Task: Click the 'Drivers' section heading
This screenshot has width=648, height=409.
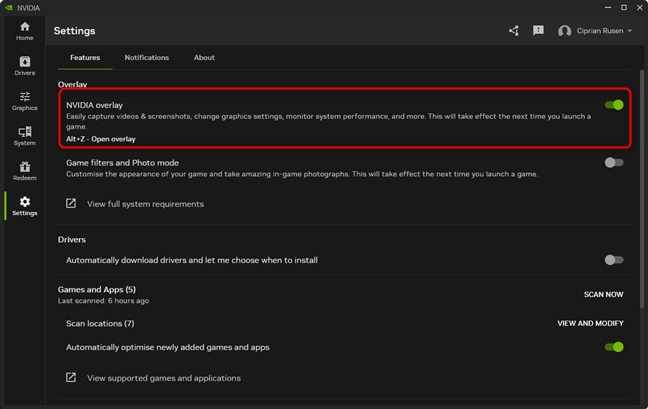Action: pyautogui.click(x=72, y=240)
